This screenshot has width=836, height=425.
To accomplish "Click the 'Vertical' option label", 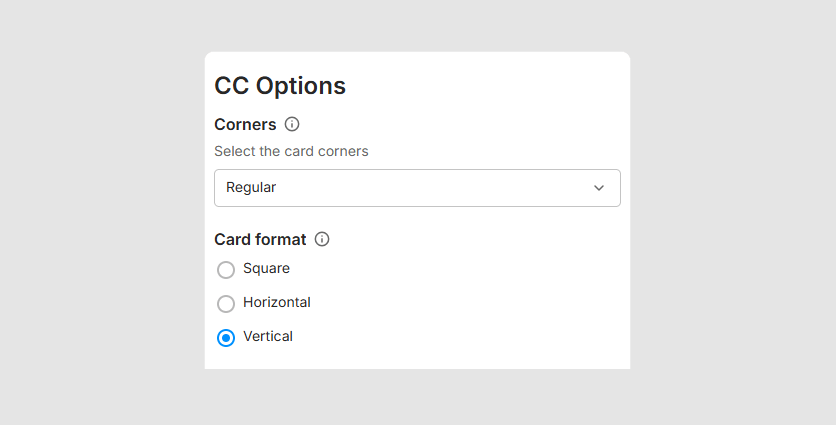I will (x=268, y=337).
